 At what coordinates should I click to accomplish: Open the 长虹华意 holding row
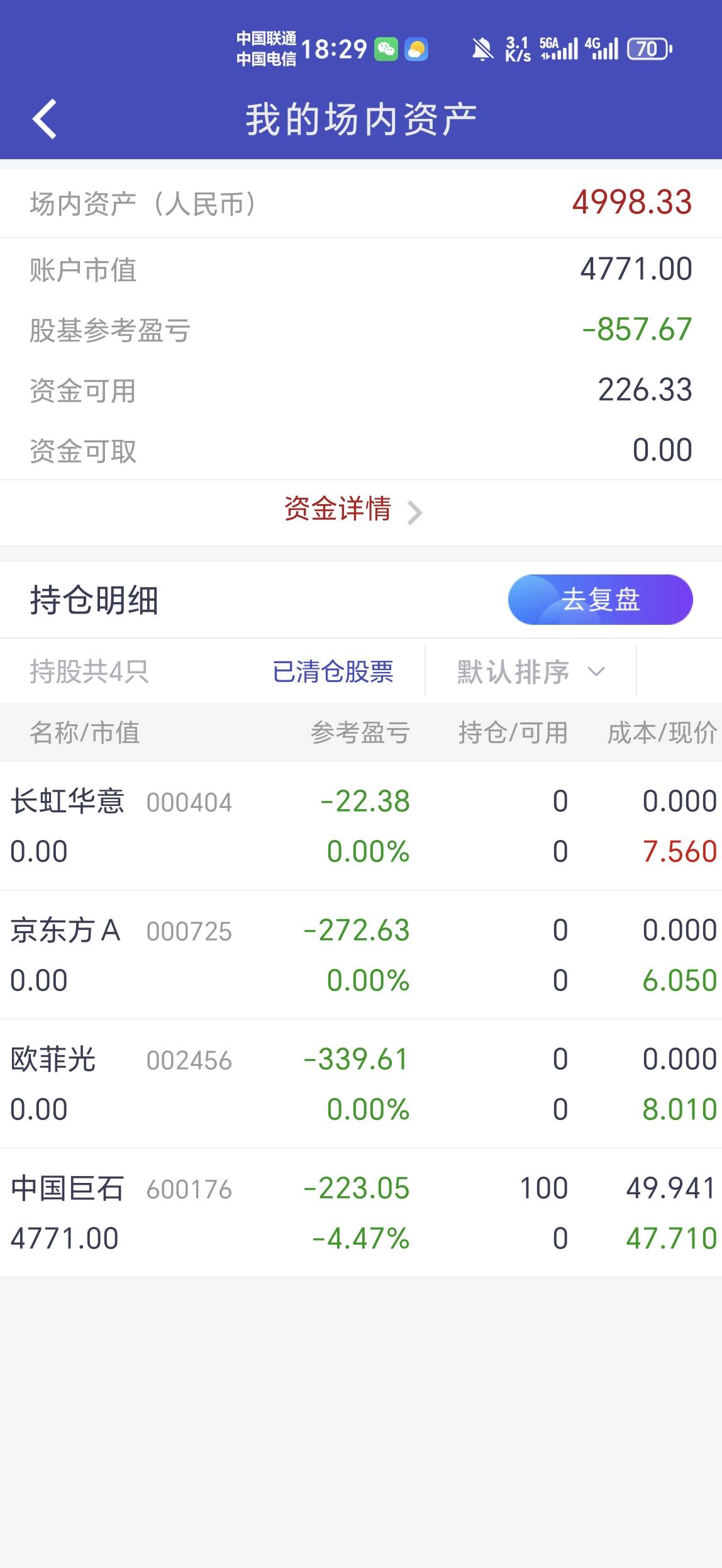click(361, 826)
